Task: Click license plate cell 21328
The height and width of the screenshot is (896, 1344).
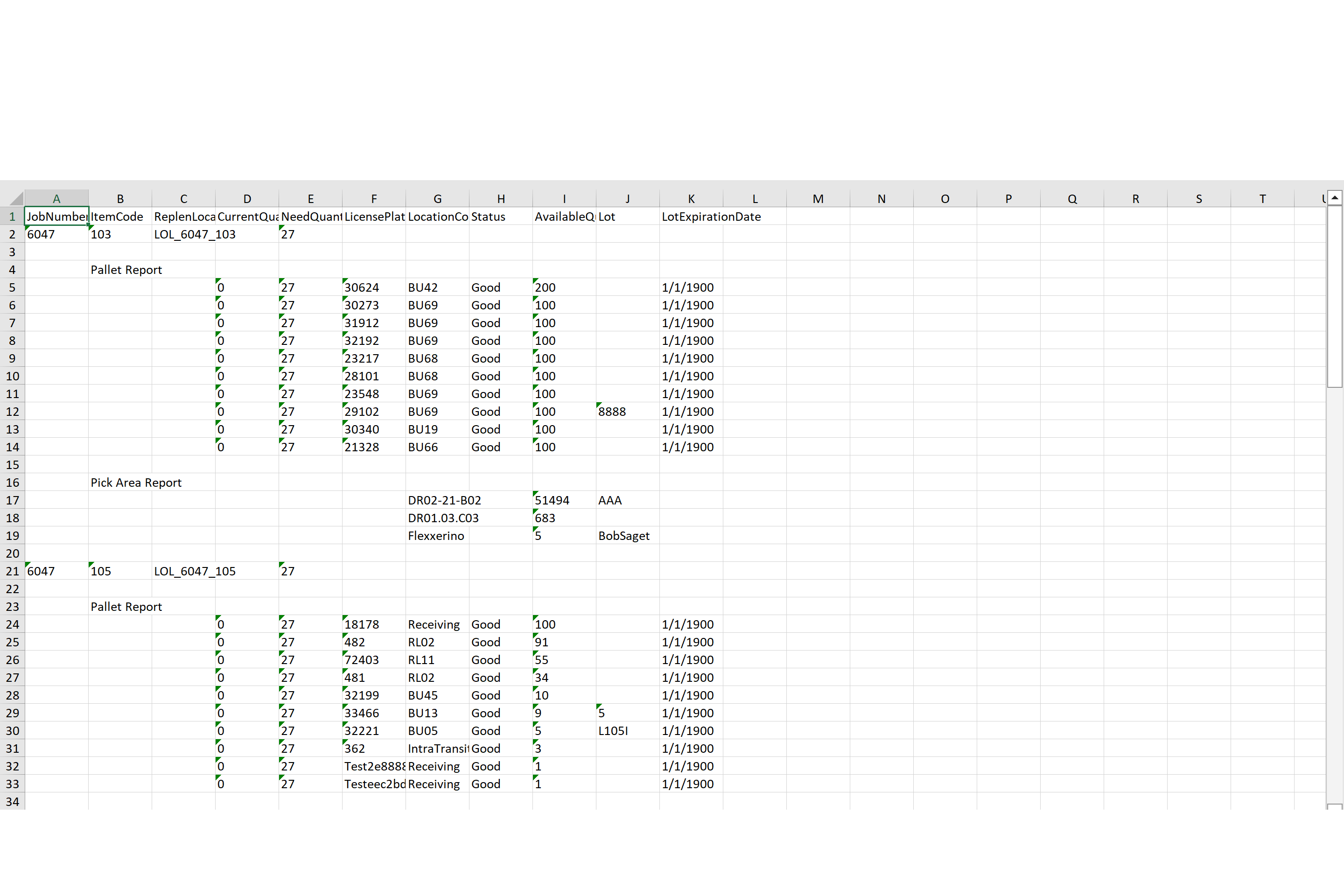Action: pyautogui.click(x=374, y=447)
